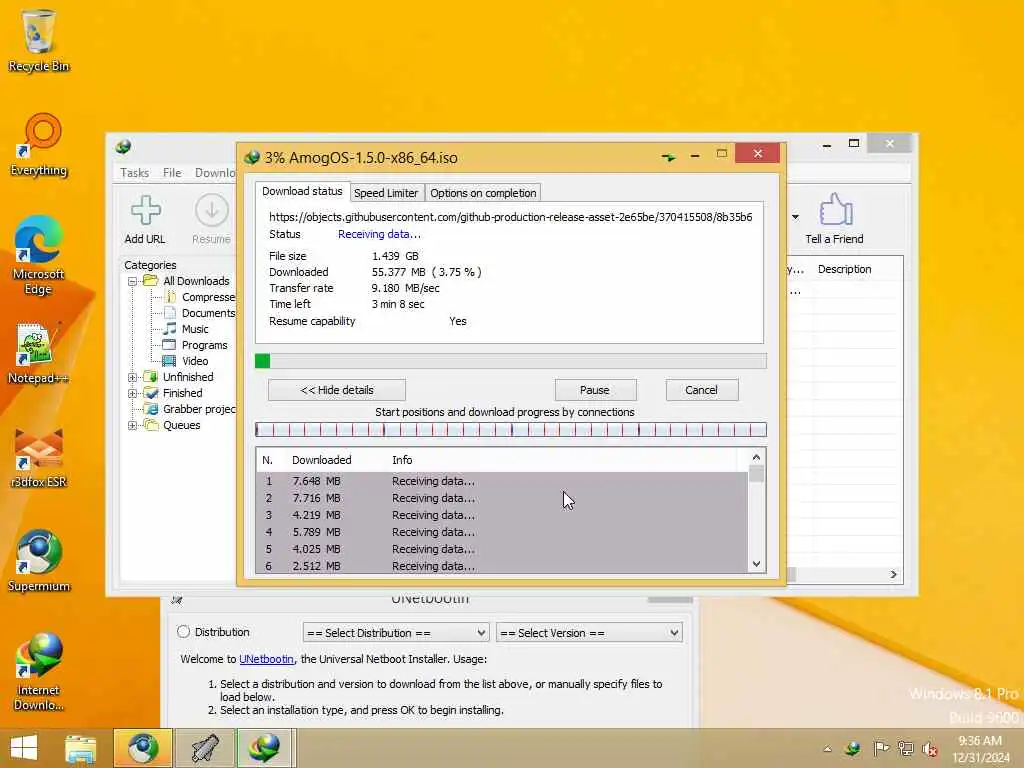
Task: Open File Explorer from the taskbar
Action: tap(80, 748)
